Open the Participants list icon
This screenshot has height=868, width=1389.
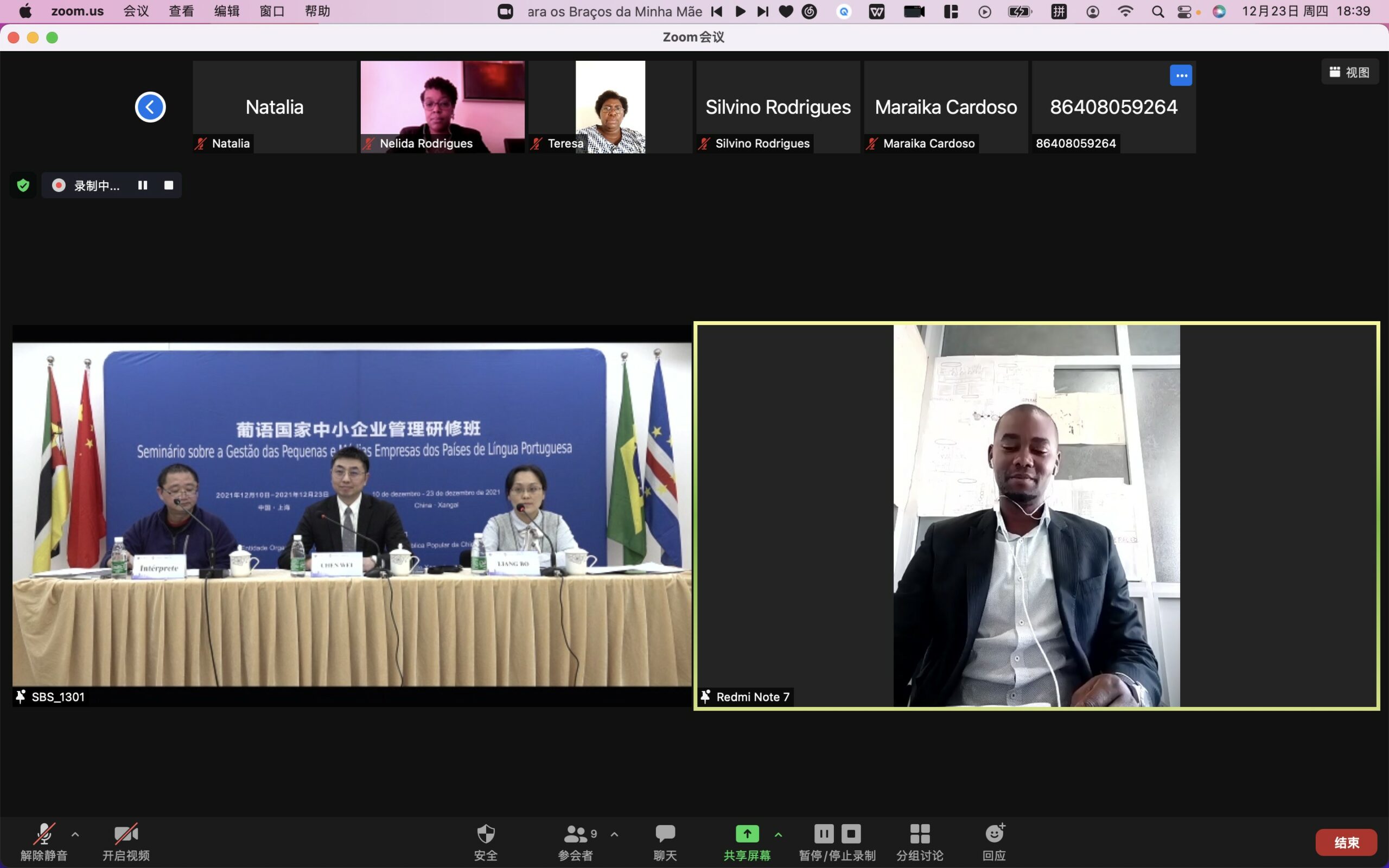pos(575,834)
